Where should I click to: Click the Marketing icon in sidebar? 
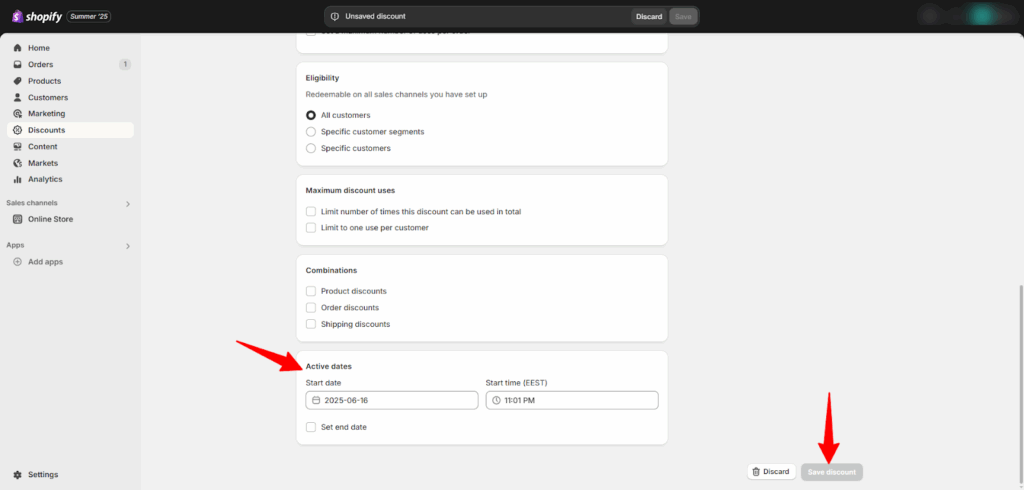[x=18, y=114]
